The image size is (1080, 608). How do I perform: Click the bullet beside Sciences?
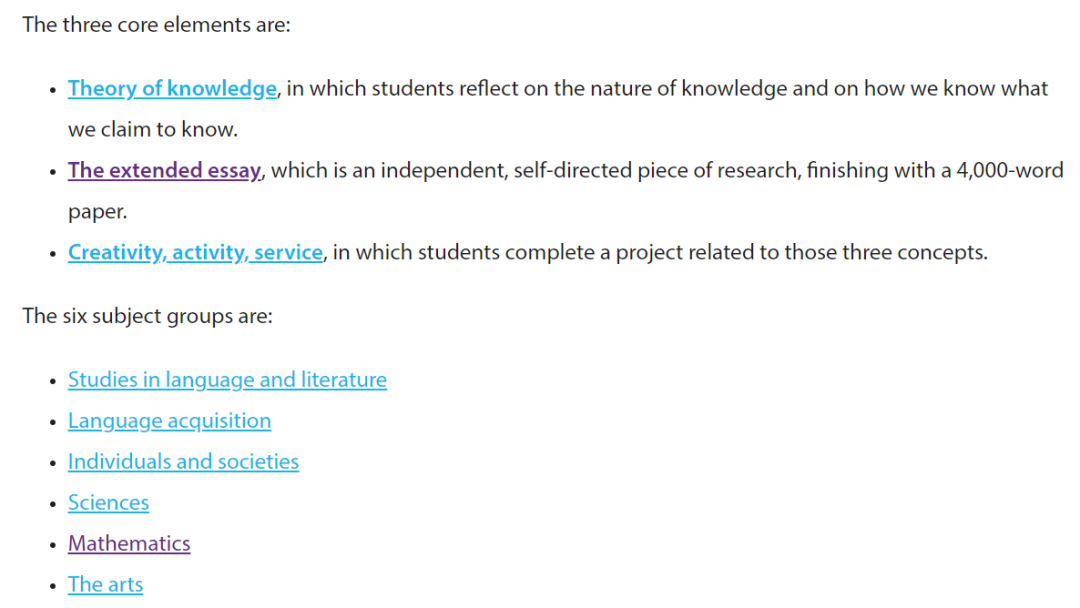point(53,505)
